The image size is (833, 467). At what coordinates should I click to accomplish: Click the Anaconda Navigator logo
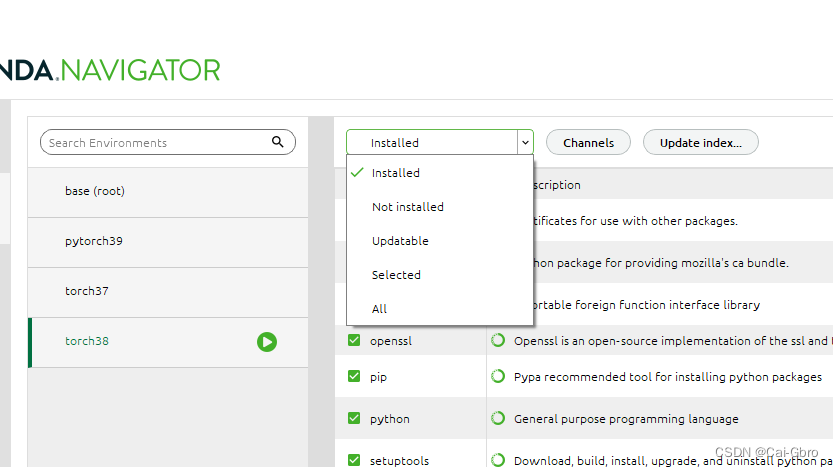pos(110,70)
